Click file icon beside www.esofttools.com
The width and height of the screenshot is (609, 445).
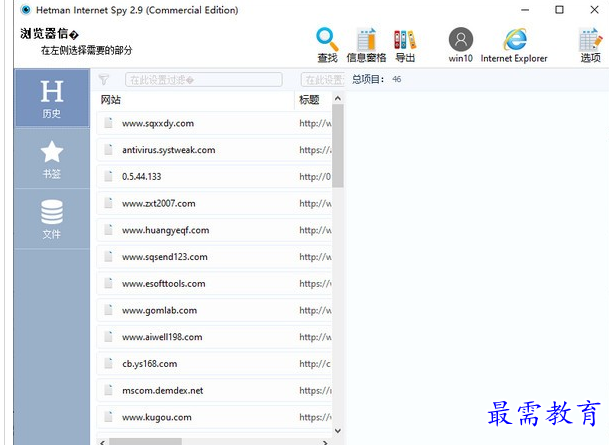[x=108, y=283]
